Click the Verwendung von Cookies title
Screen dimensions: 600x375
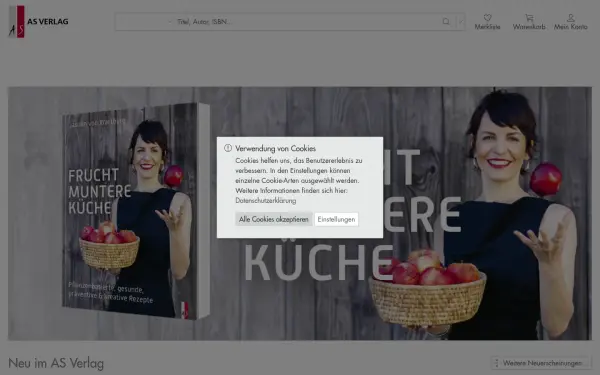pos(276,148)
